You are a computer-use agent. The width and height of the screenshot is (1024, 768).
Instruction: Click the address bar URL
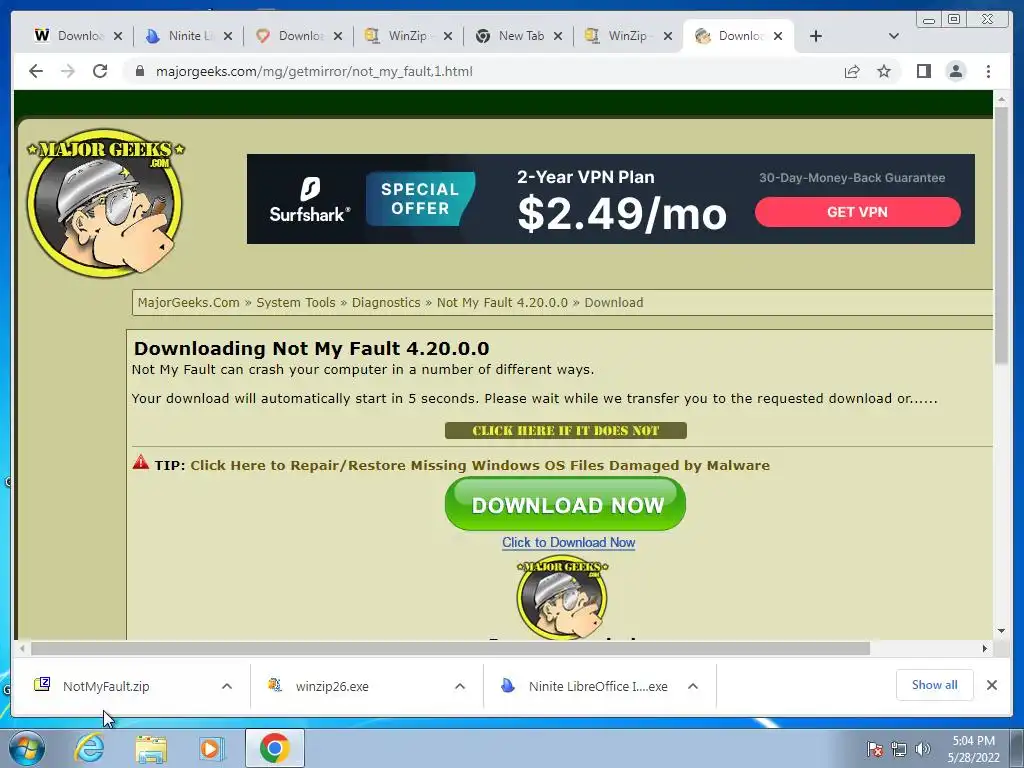(x=314, y=71)
